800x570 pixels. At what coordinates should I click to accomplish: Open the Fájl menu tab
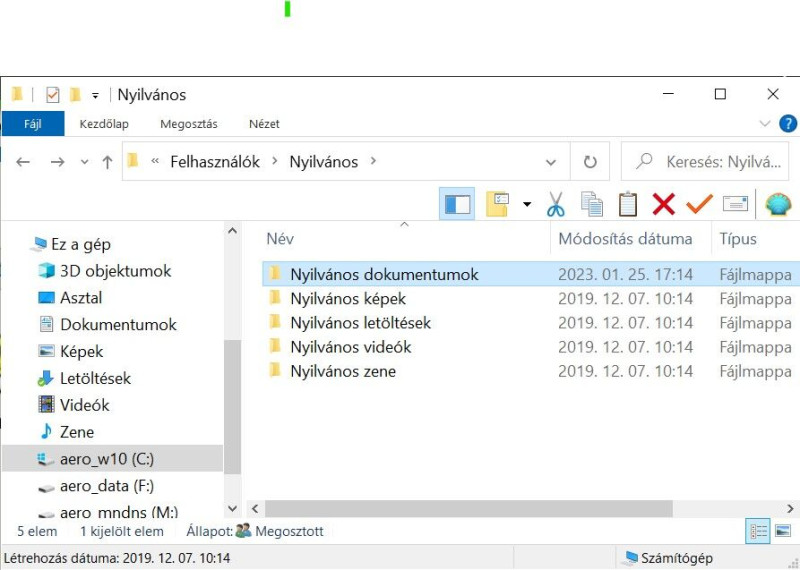[x=33, y=123]
